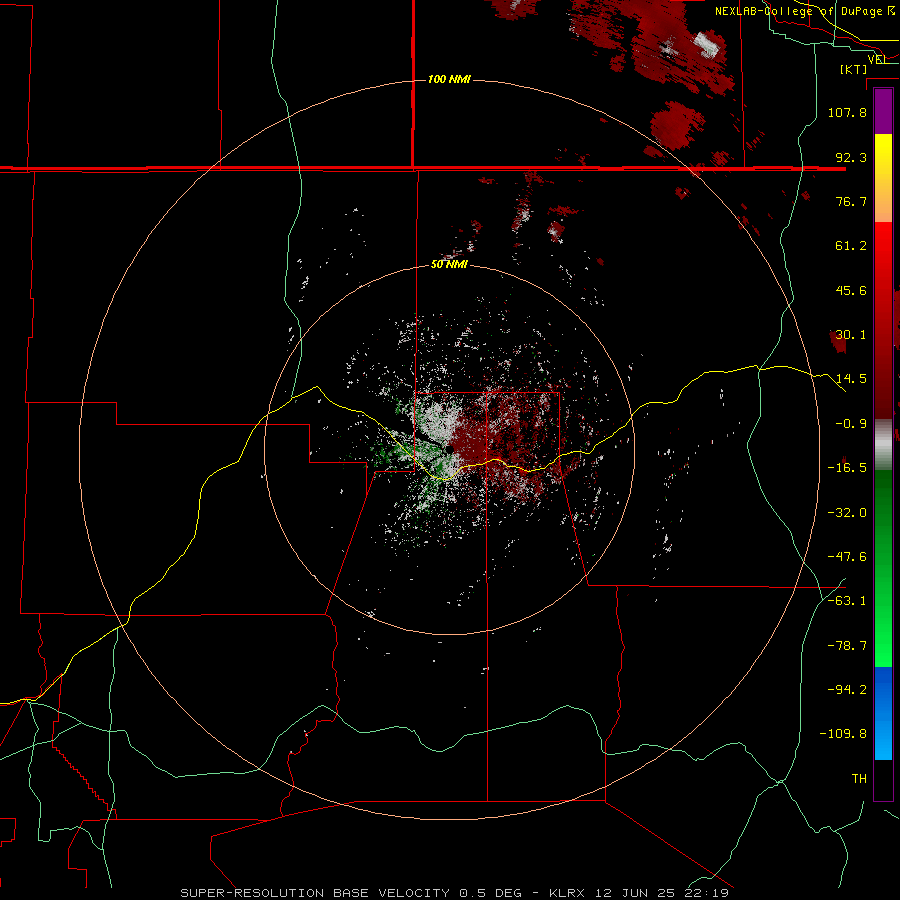
Task: Pick the blue-to-cyan color bar segment
Action: (x=883, y=713)
